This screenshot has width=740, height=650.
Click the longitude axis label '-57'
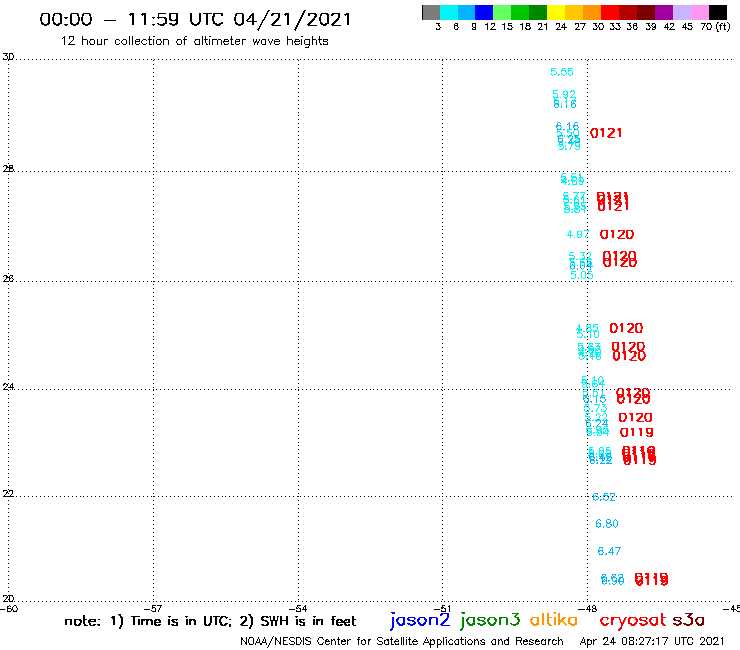(153, 609)
